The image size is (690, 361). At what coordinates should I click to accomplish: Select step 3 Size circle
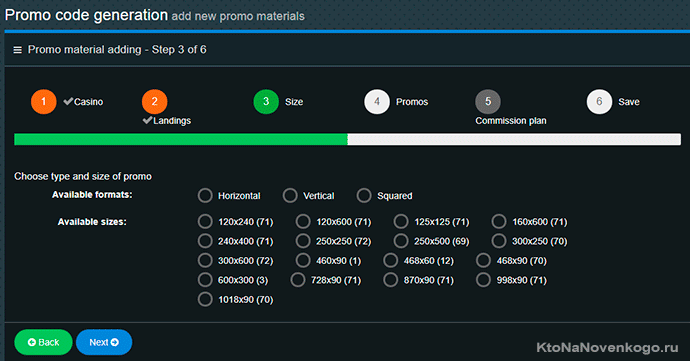266,102
